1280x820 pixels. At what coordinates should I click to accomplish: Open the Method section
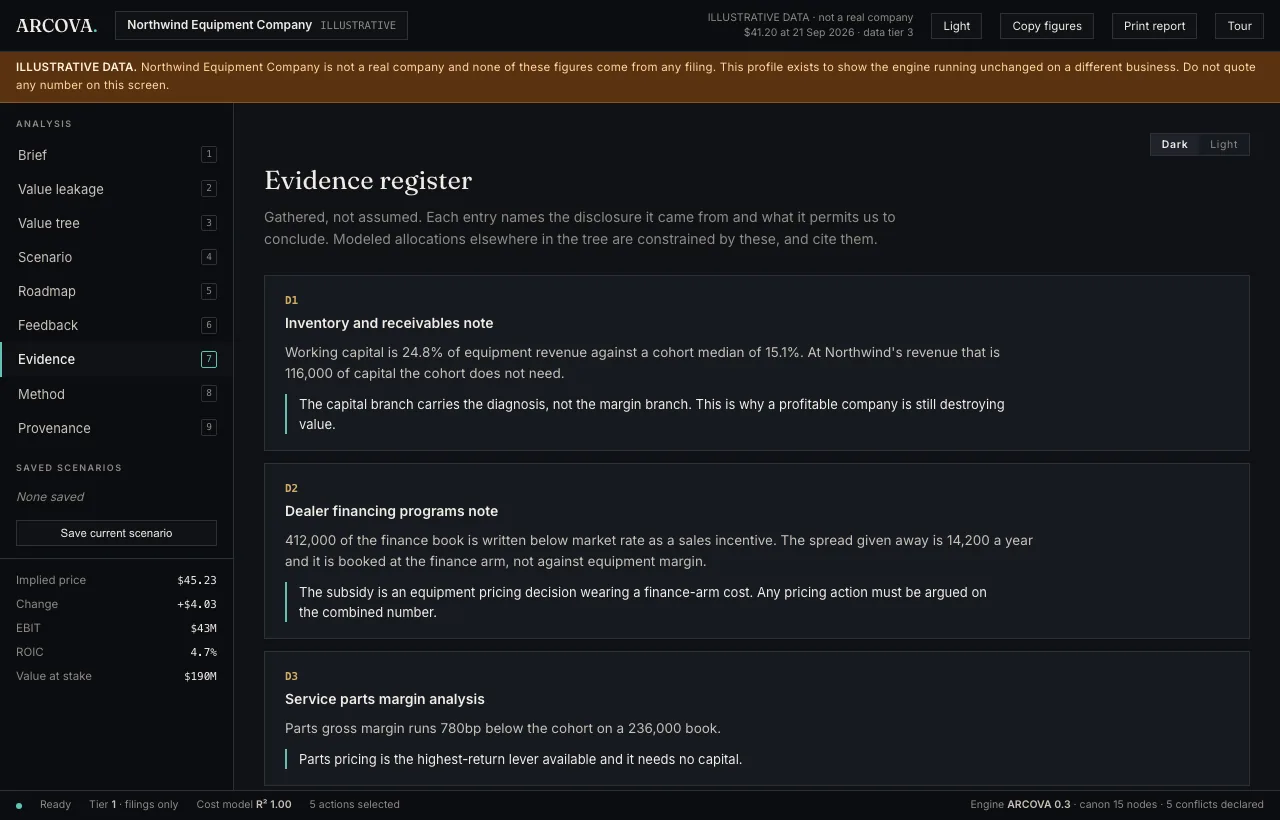116,394
